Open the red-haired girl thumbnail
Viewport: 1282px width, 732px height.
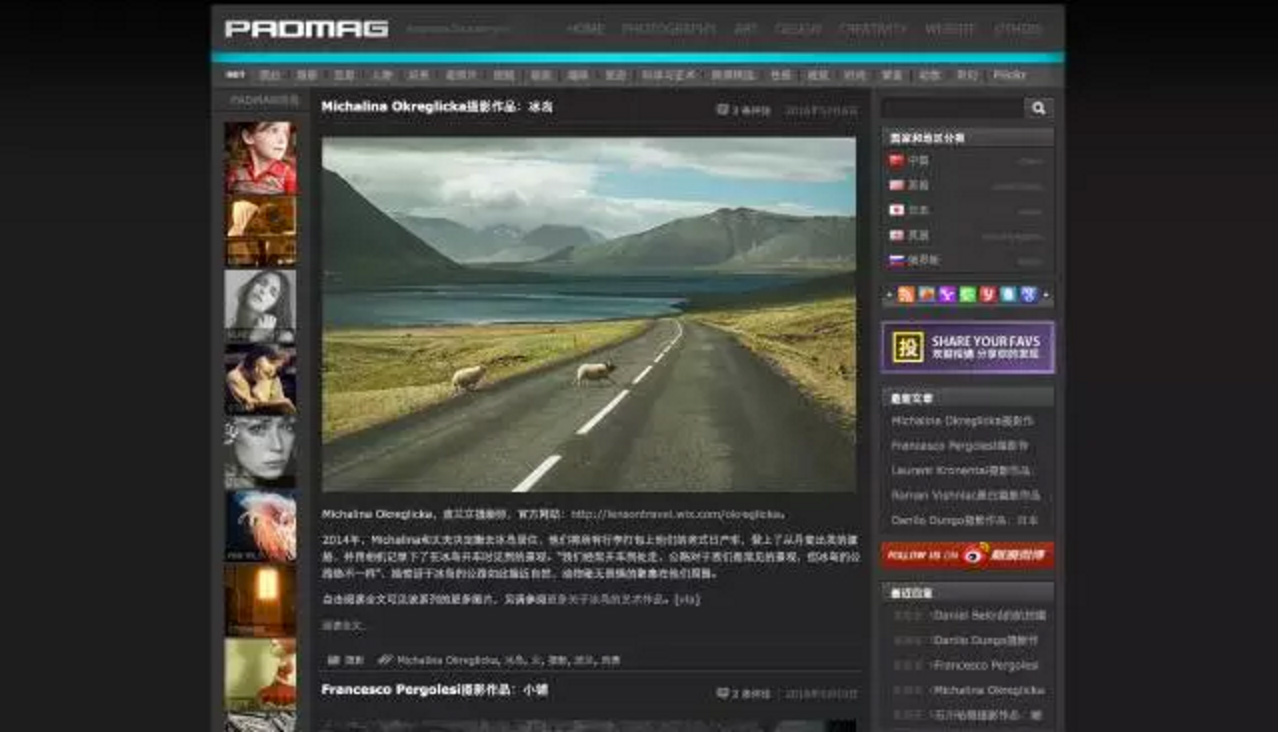[260, 157]
